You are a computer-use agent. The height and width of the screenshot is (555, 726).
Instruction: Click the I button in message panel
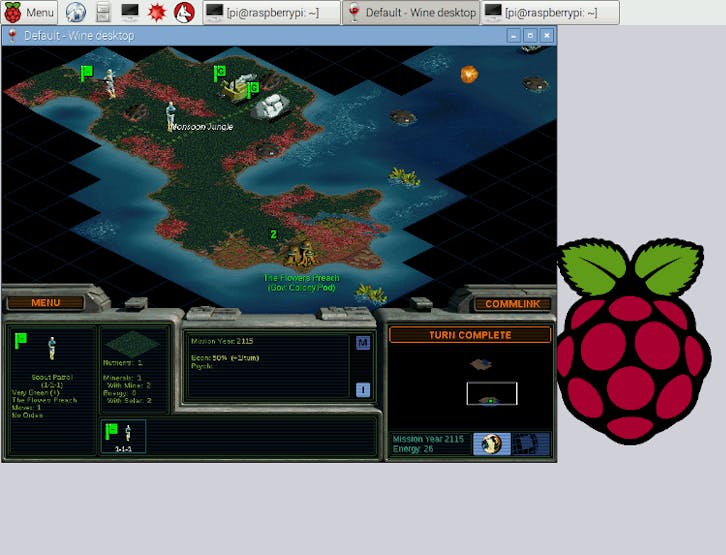[363, 390]
